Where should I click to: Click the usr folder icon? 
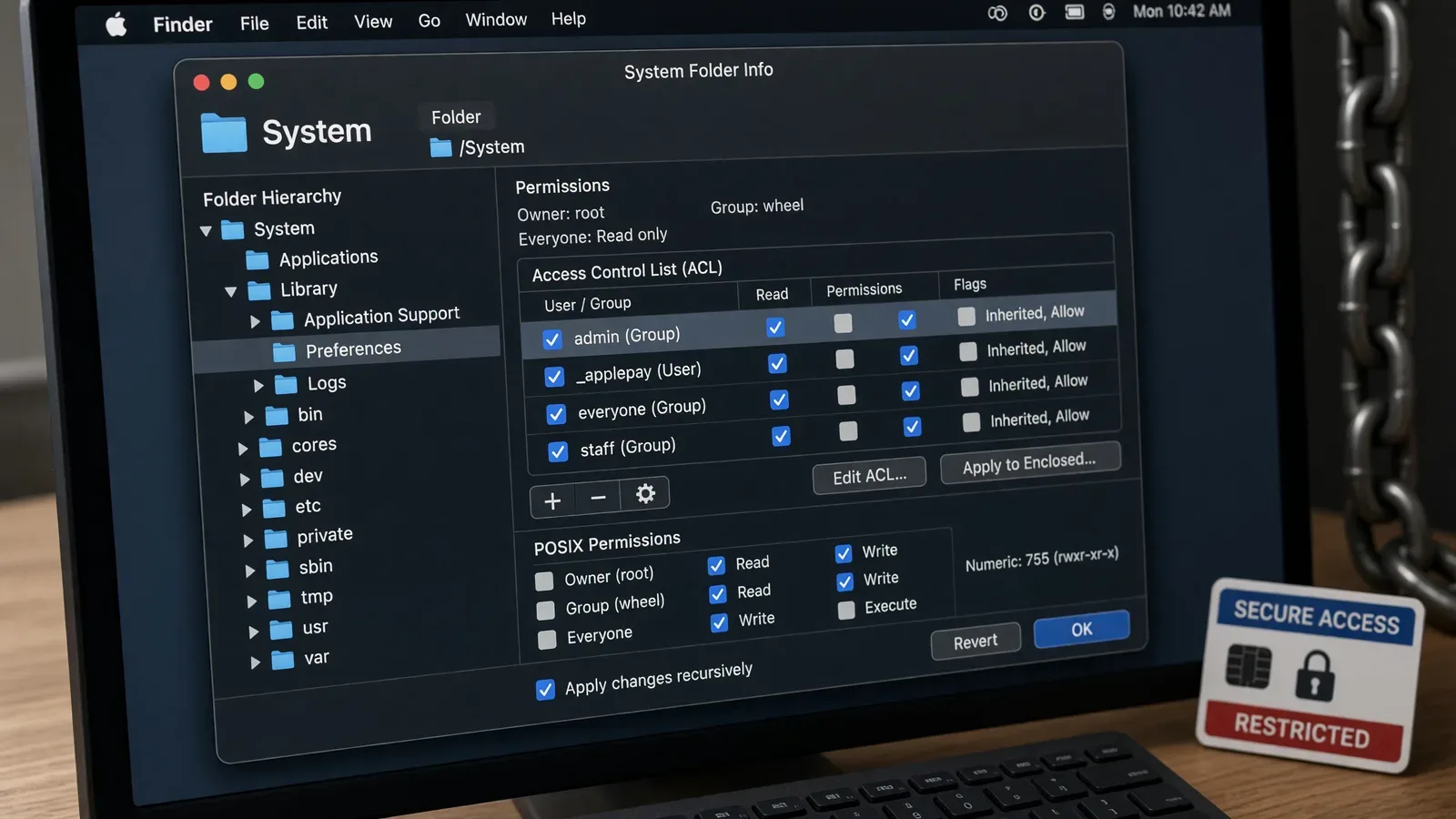click(x=281, y=629)
